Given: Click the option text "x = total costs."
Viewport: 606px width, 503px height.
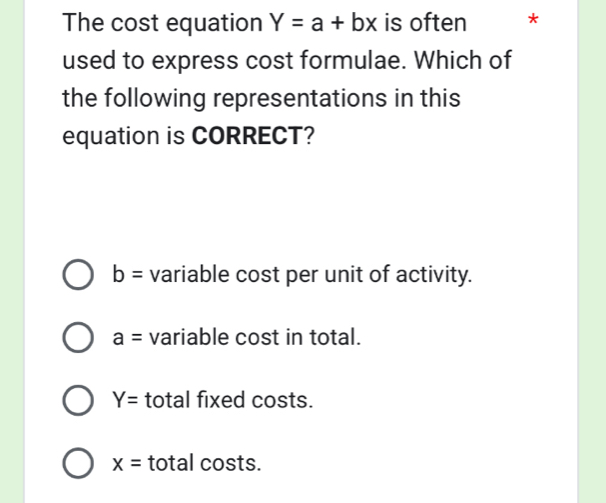Looking at the screenshot, I should point(188,464).
